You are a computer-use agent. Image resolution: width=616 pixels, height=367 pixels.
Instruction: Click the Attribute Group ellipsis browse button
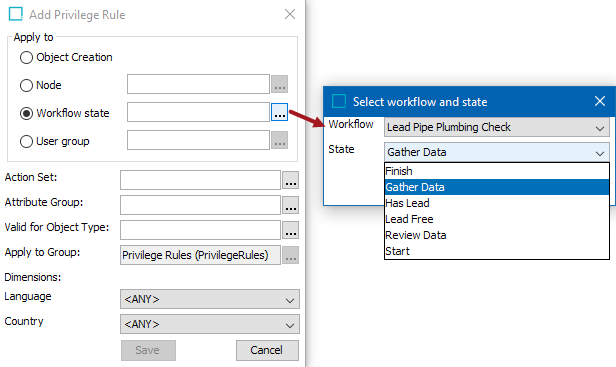[x=290, y=205]
